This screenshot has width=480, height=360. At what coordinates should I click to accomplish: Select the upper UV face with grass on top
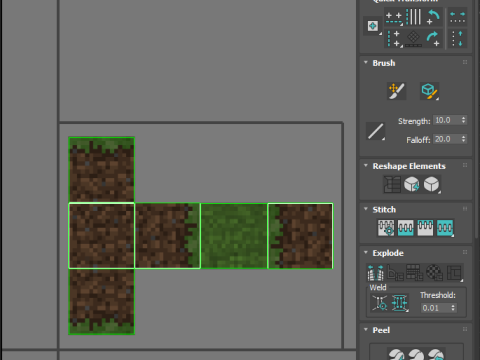101,170
